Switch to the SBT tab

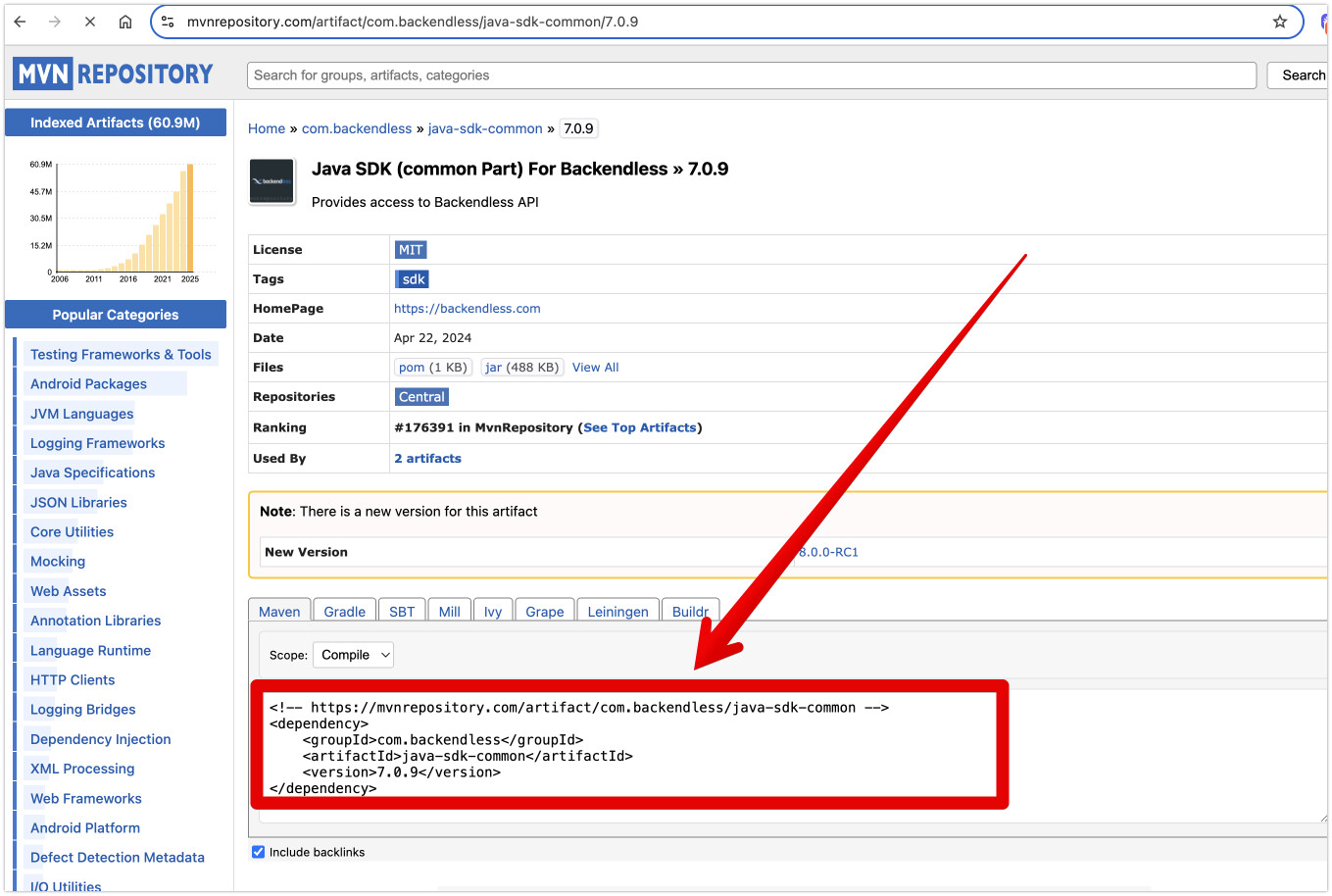pyautogui.click(x=402, y=611)
